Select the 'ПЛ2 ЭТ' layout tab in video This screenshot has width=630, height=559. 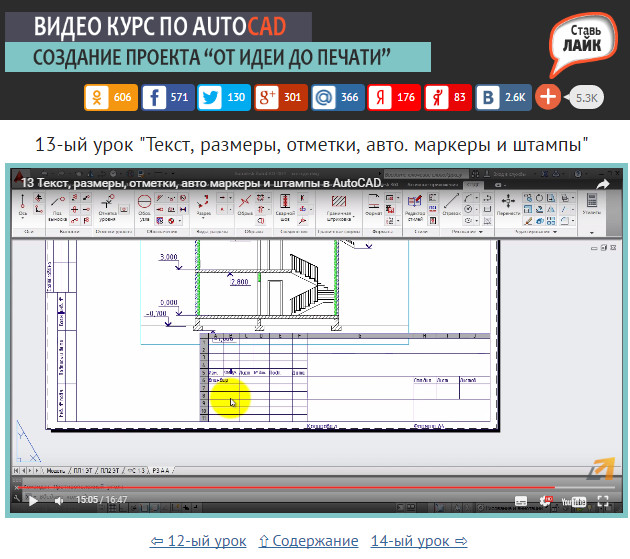point(110,470)
